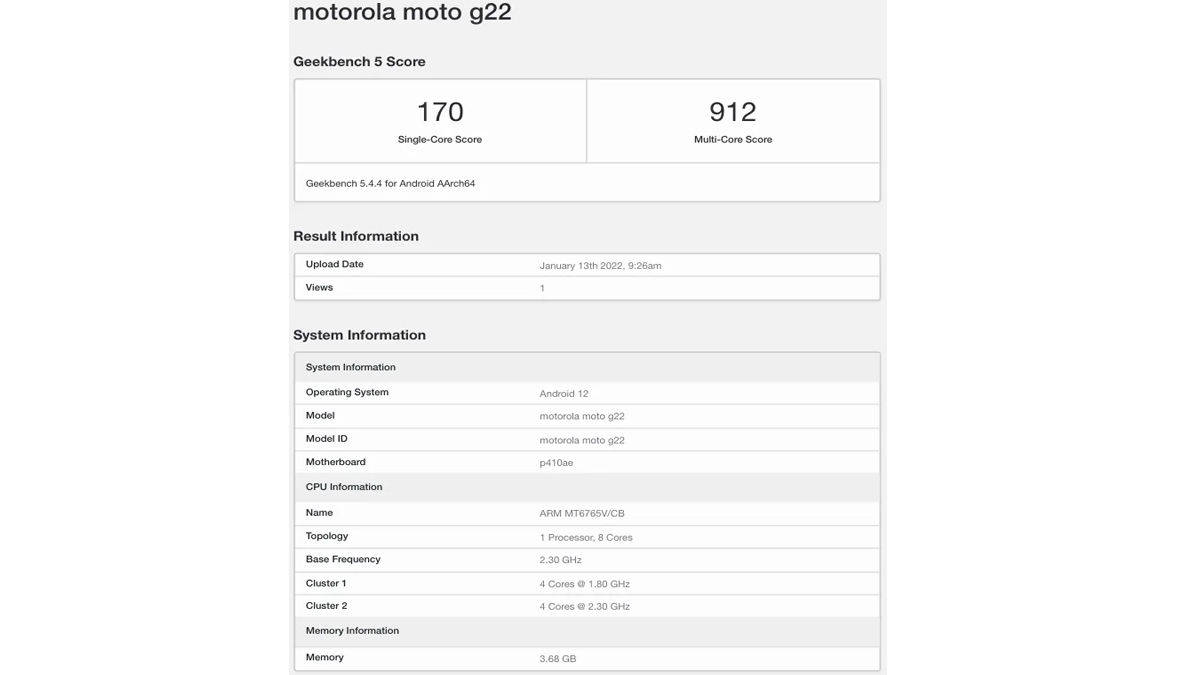The image size is (1200, 675).
Task: Click the motorola moto g22 page title
Action: coord(402,12)
